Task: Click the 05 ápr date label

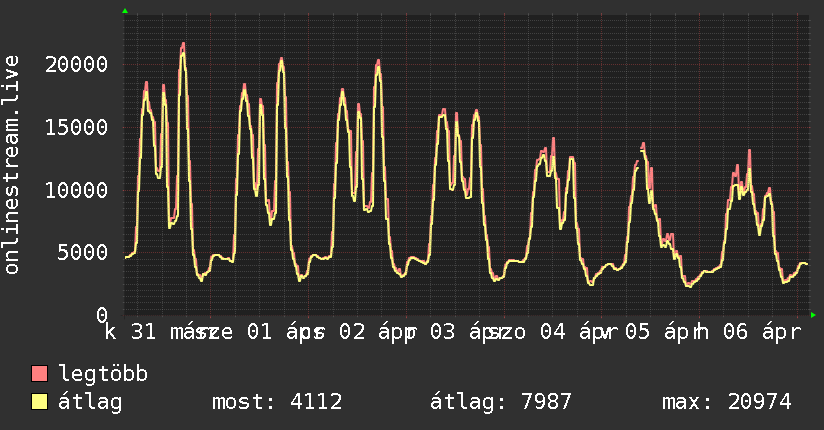Action: [663, 332]
